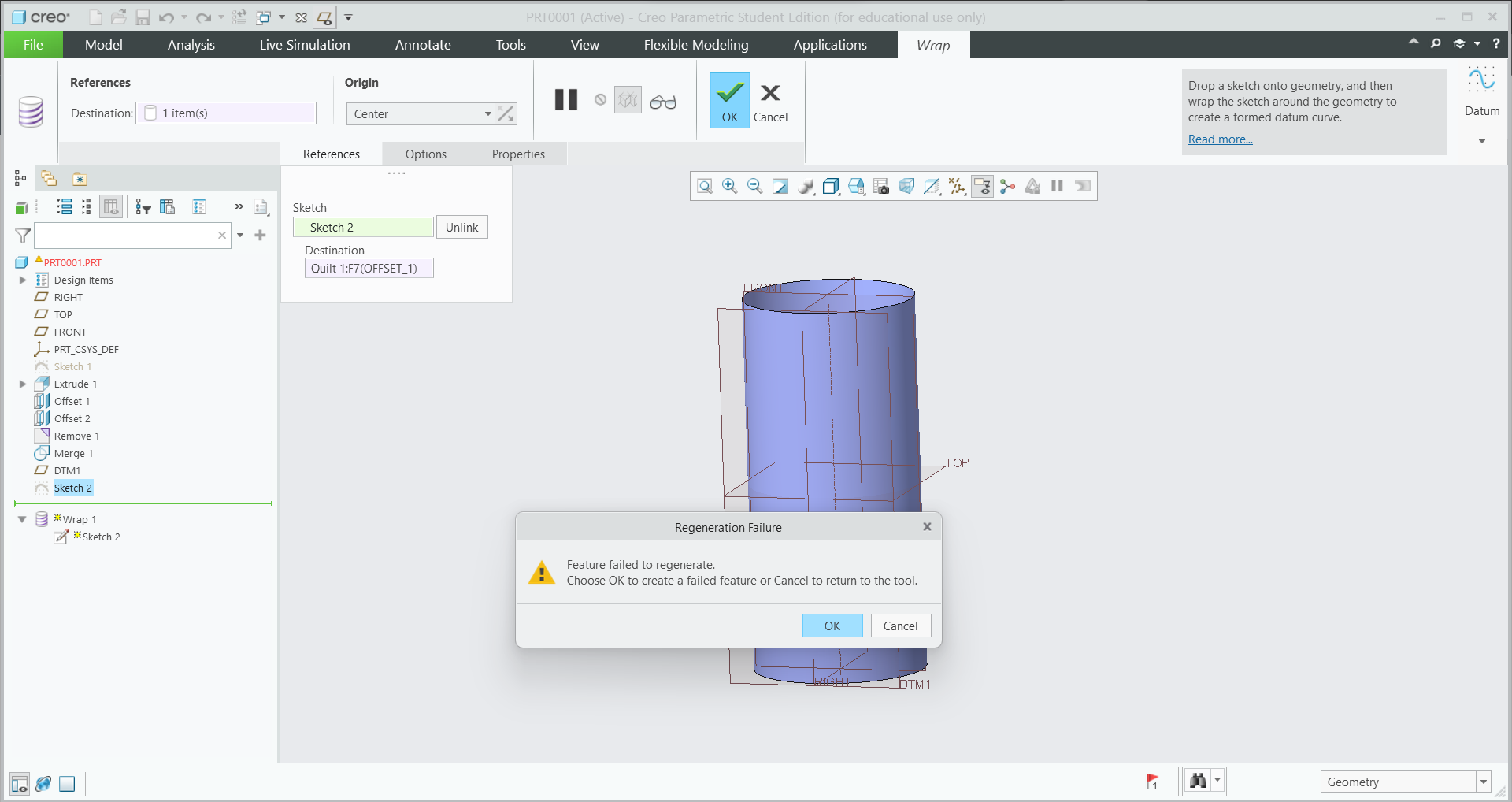Zoom in on the model view
The width and height of the screenshot is (1512, 802).
[729, 186]
